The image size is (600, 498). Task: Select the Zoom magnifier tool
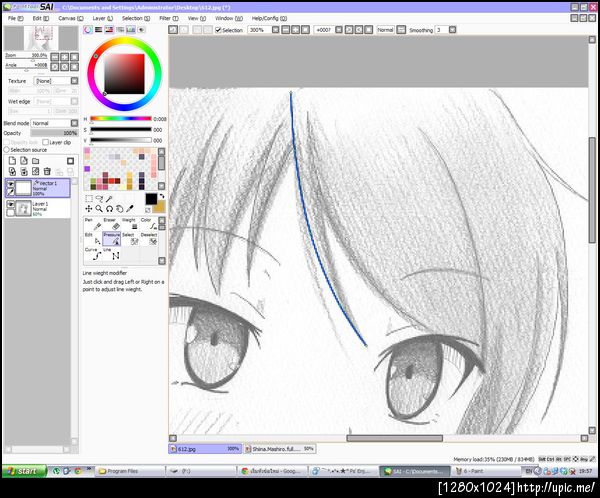click(x=99, y=209)
